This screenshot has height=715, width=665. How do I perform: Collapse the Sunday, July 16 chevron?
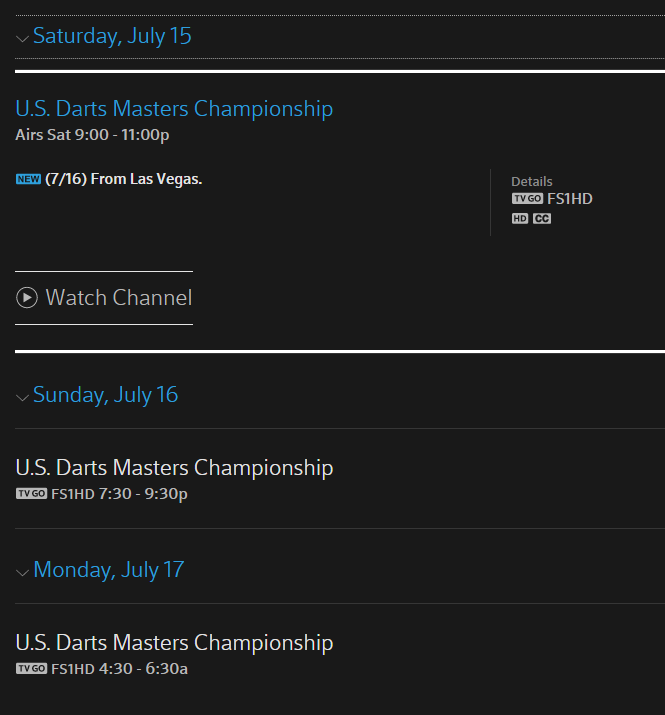pos(22,397)
